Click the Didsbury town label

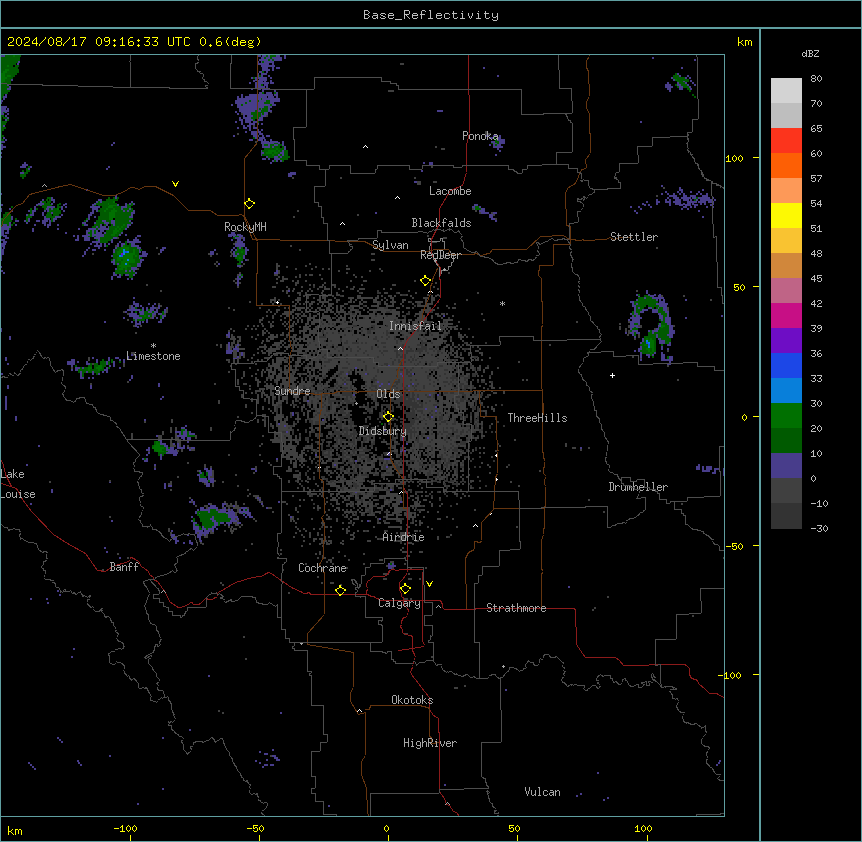pyautogui.click(x=383, y=431)
